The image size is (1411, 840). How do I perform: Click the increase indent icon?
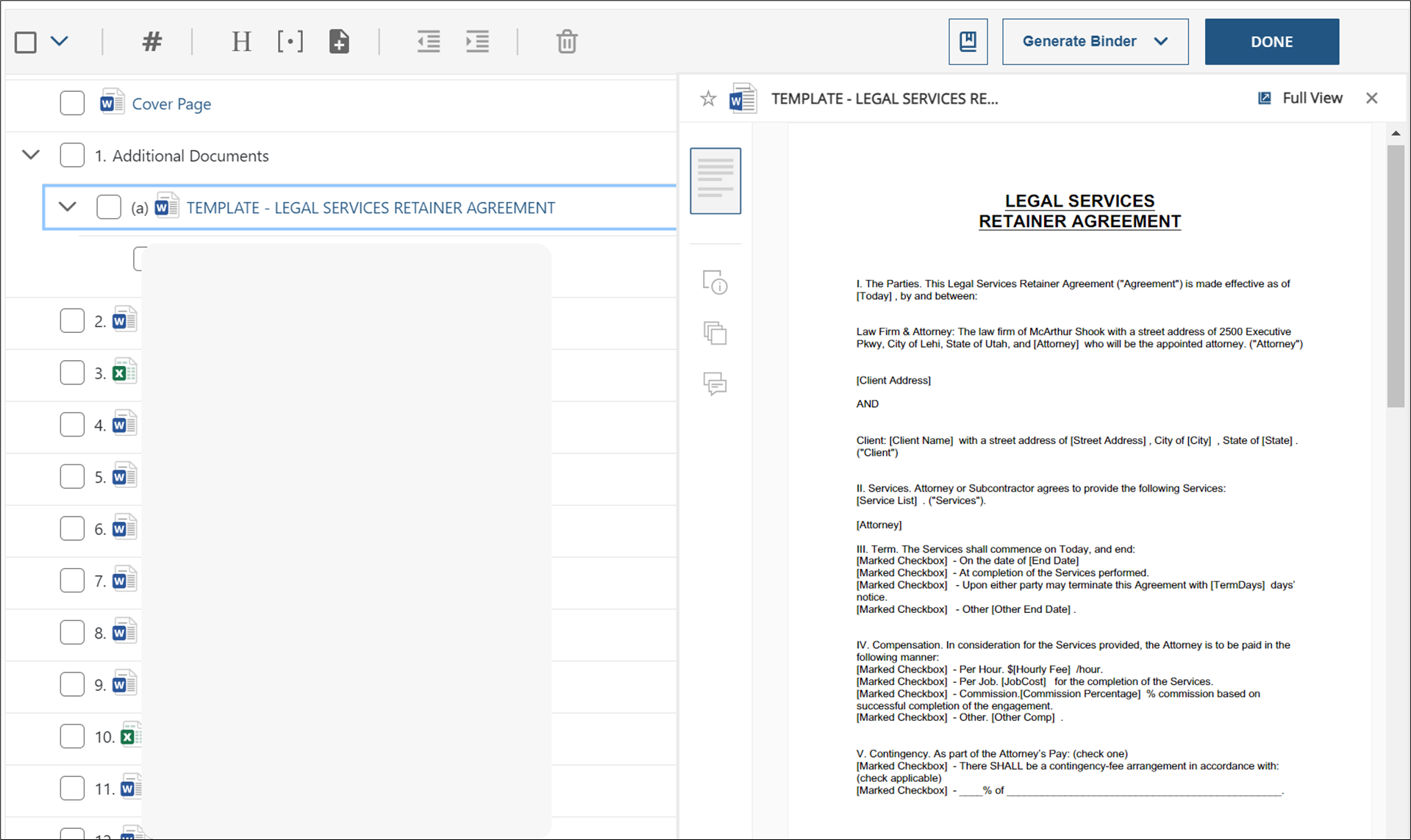coord(477,42)
